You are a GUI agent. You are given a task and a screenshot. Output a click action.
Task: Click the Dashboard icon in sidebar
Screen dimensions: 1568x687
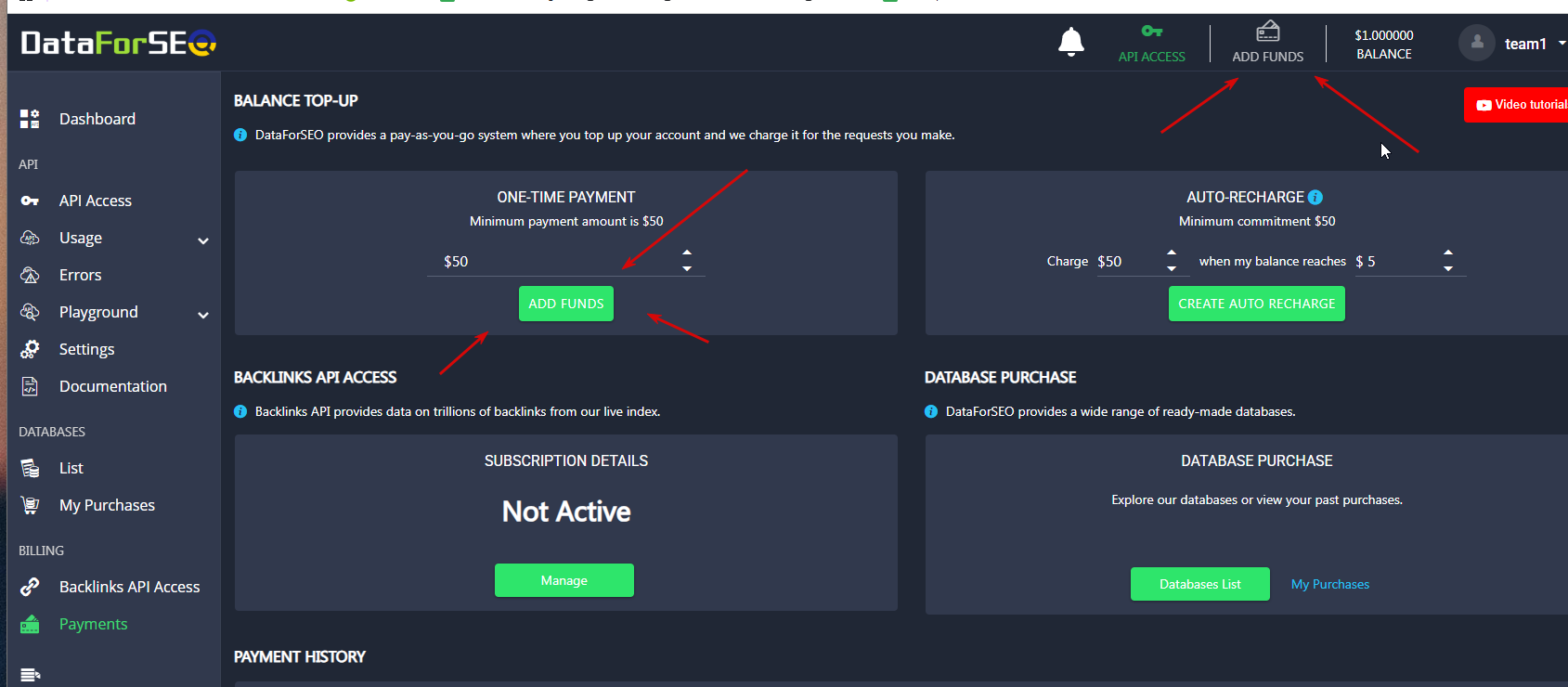30,119
